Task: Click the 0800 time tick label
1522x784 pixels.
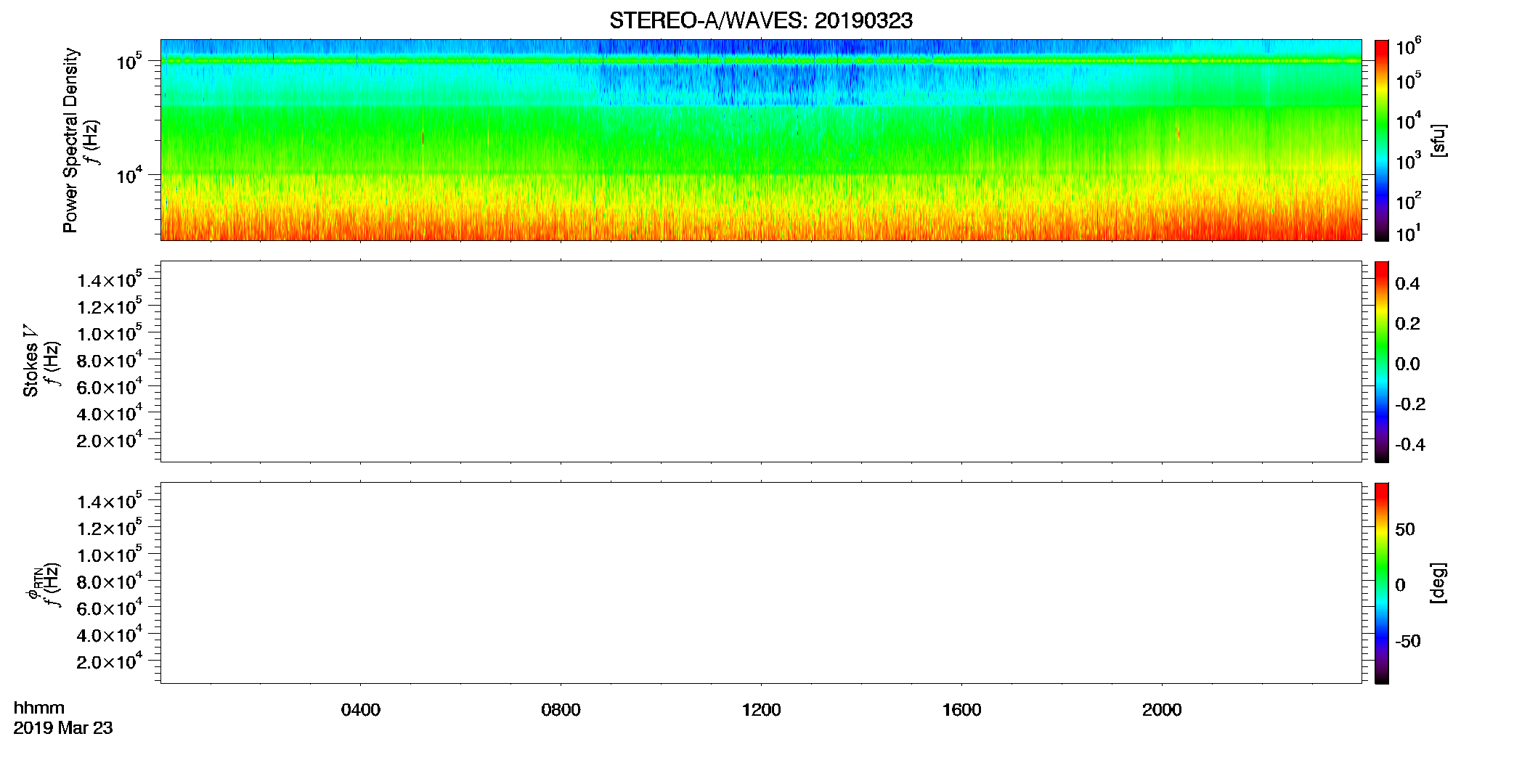Action: 561,710
